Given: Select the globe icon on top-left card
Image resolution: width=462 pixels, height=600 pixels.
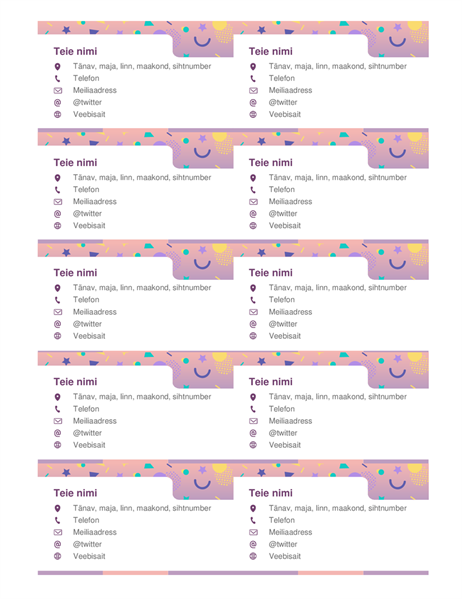Looking at the screenshot, I should pos(57,114).
